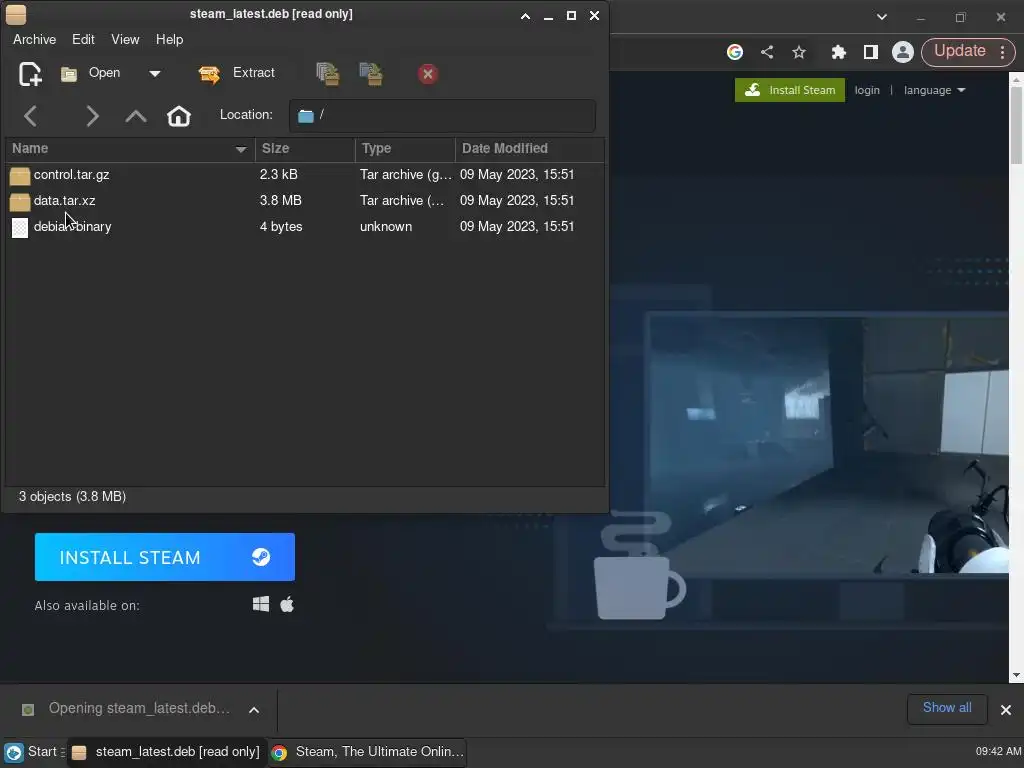Open download options caret for steam_latest.deb
Image resolution: width=1024 pixels, height=768 pixels.
pos(254,710)
